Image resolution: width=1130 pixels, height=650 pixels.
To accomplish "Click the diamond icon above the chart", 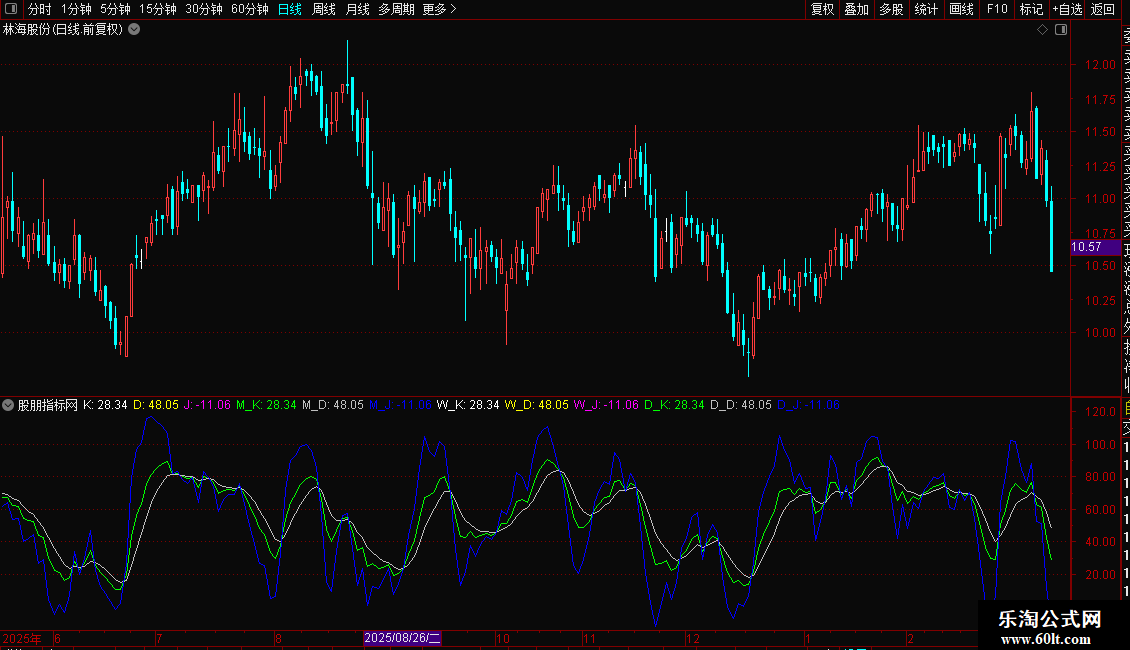I will (1042, 30).
